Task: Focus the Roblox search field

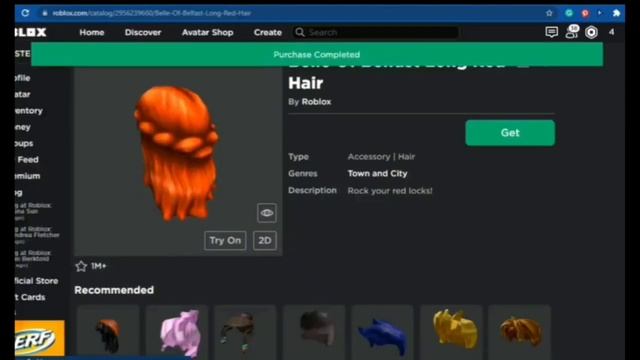Action: click(x=376, y=32)
